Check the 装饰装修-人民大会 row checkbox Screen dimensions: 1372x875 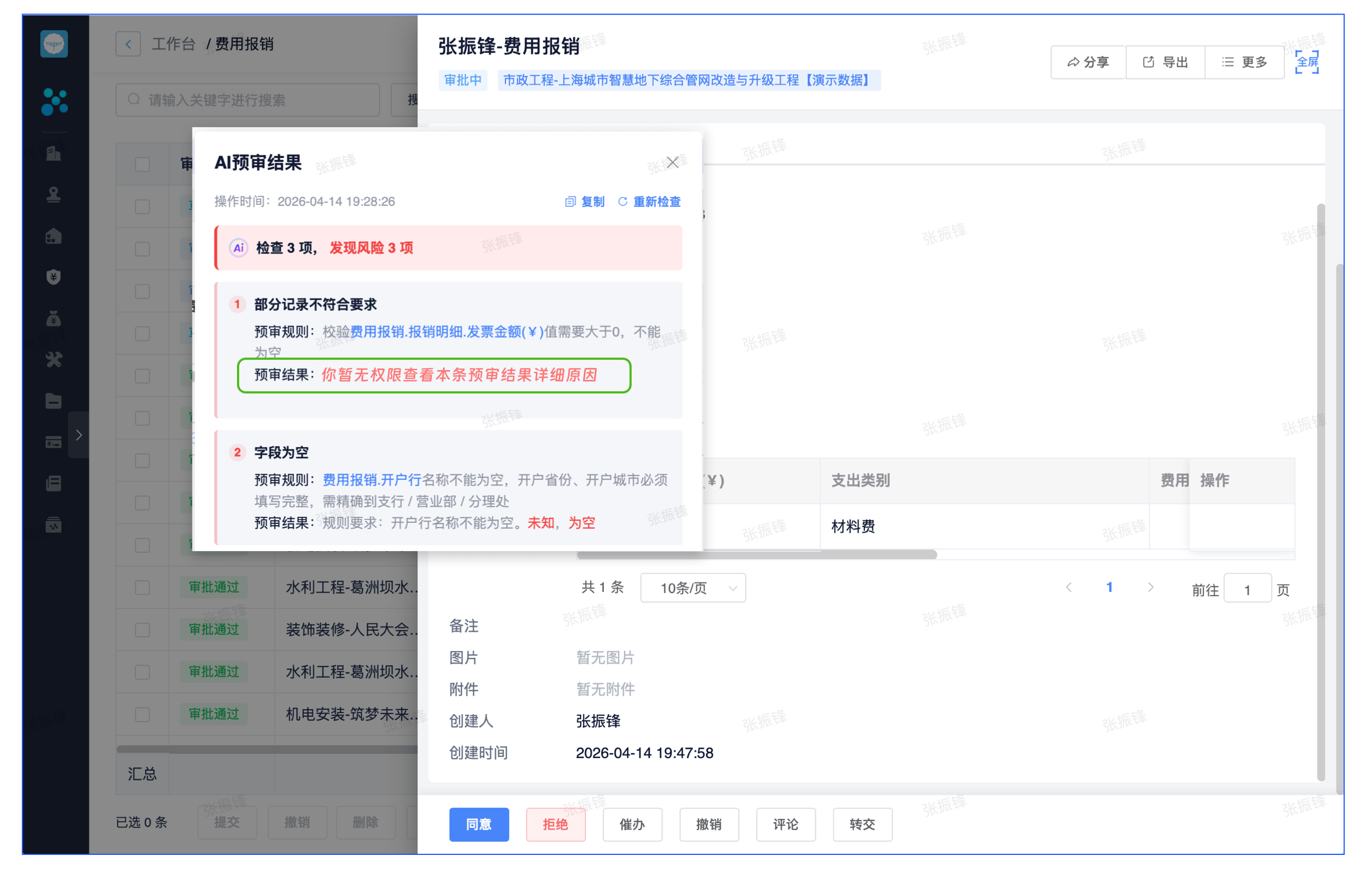click(142, 629)
